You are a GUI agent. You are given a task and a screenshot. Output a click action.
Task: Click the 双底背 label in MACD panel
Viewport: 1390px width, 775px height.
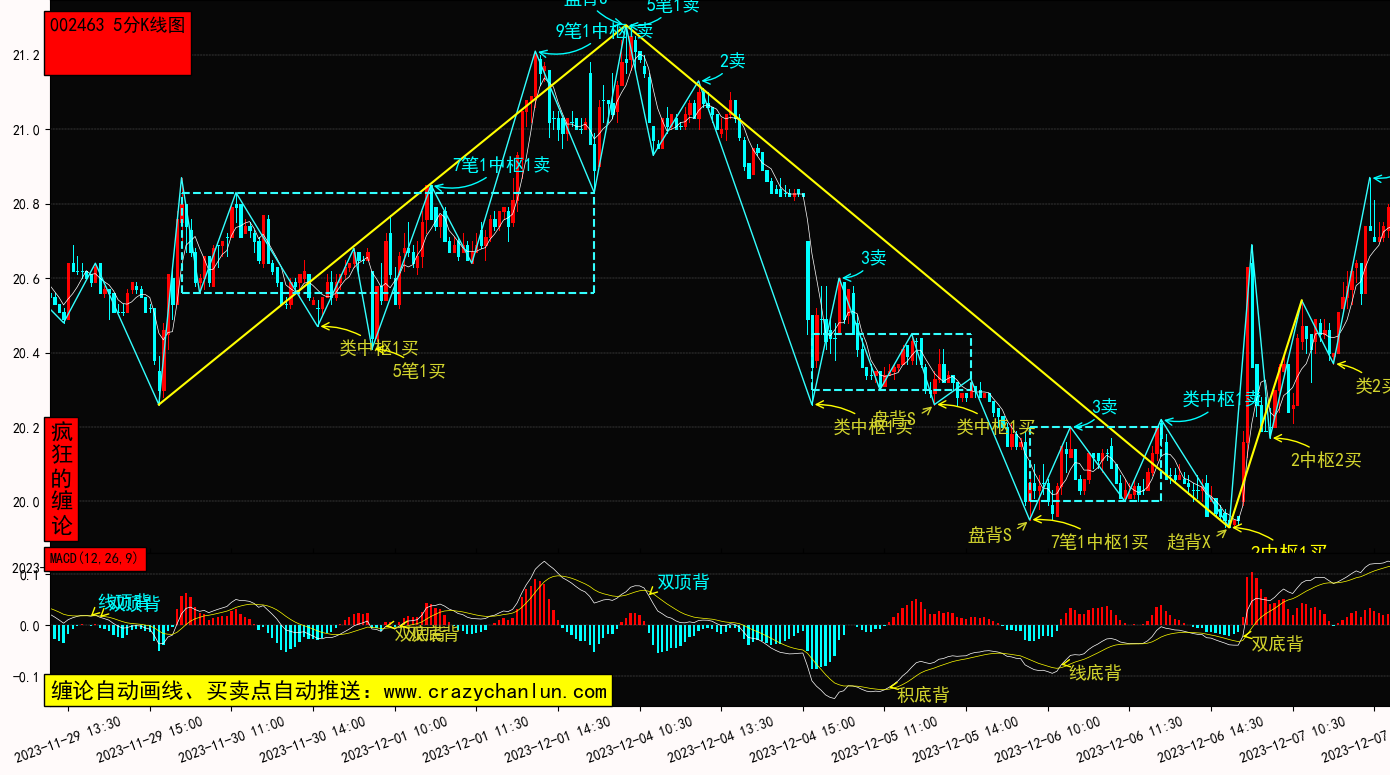(1277, 644)
